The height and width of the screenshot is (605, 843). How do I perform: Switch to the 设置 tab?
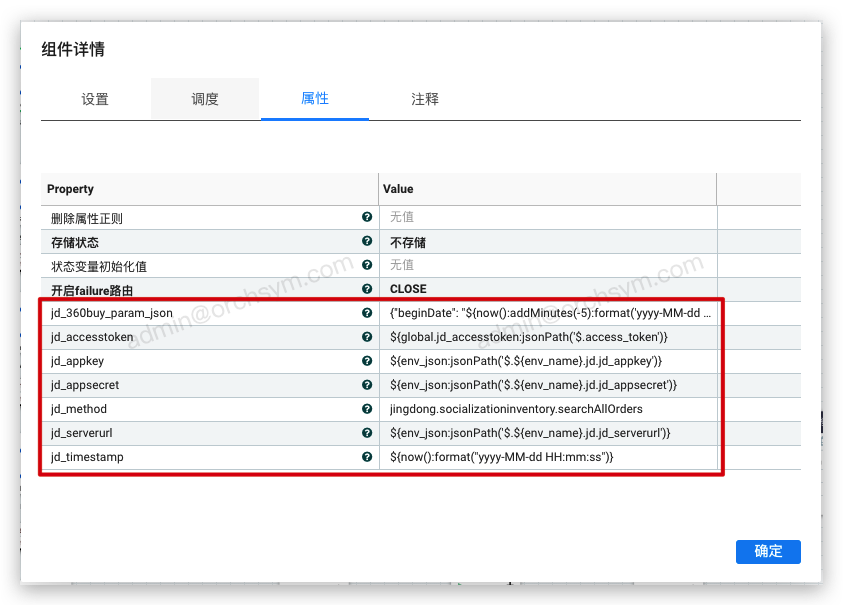(95, 99)
